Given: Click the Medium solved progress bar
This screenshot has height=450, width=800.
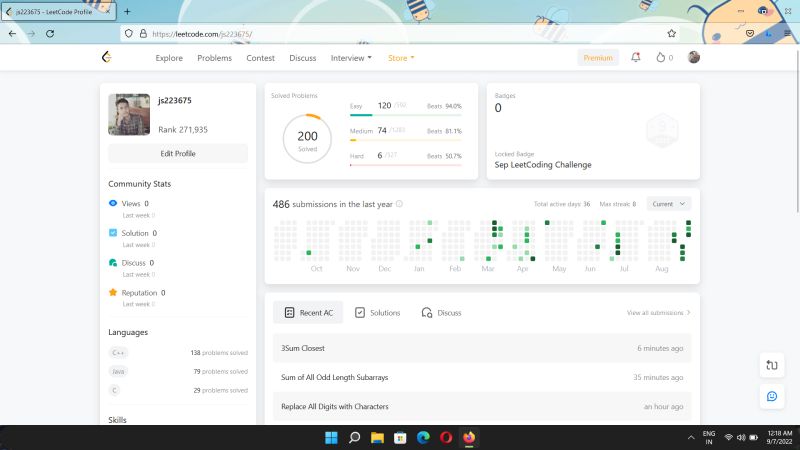Looking at the screenshot, I should click(406, 140).
